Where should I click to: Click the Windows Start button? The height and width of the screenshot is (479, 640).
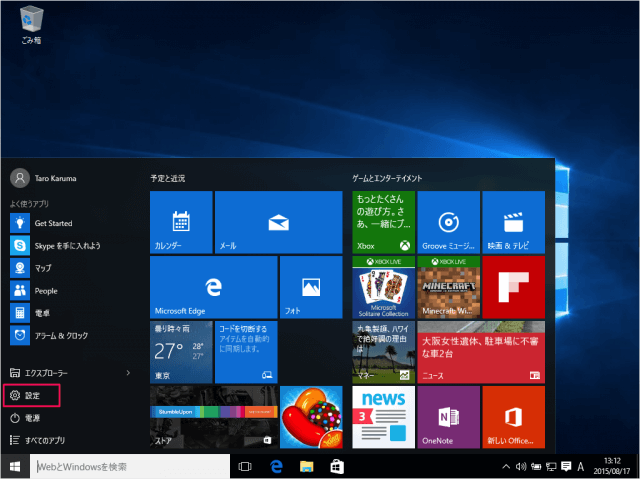click(x=15, y=466)
